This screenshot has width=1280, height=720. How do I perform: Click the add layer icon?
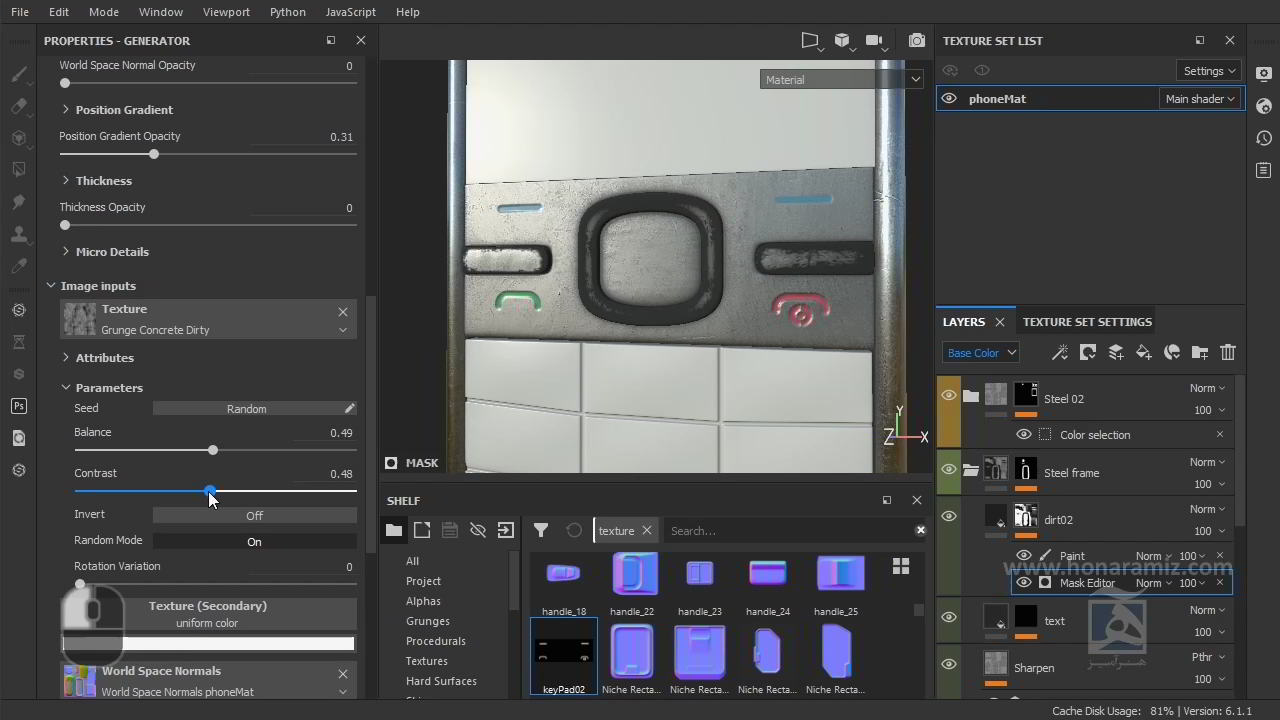[x=1116, y=352]
